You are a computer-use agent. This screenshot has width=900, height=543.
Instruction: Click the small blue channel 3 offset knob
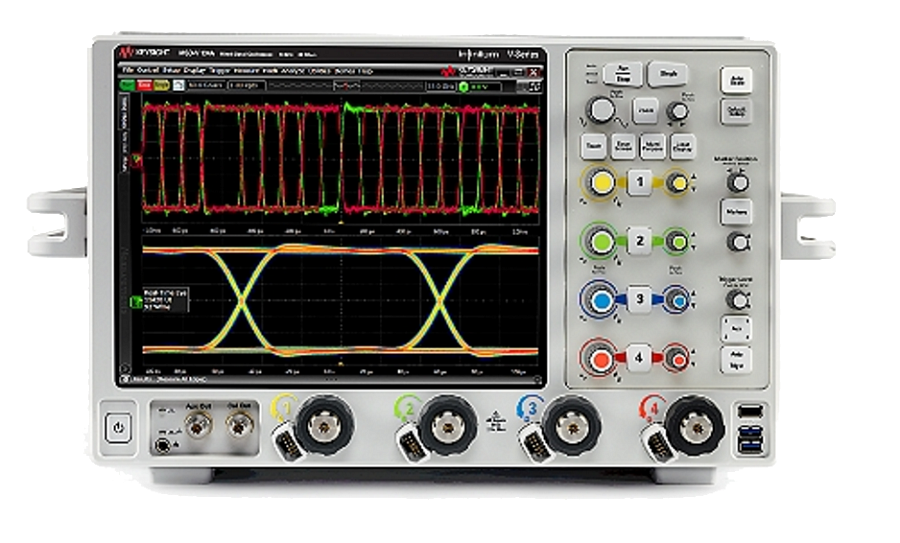pyautogui.click(x=677, y=300)
